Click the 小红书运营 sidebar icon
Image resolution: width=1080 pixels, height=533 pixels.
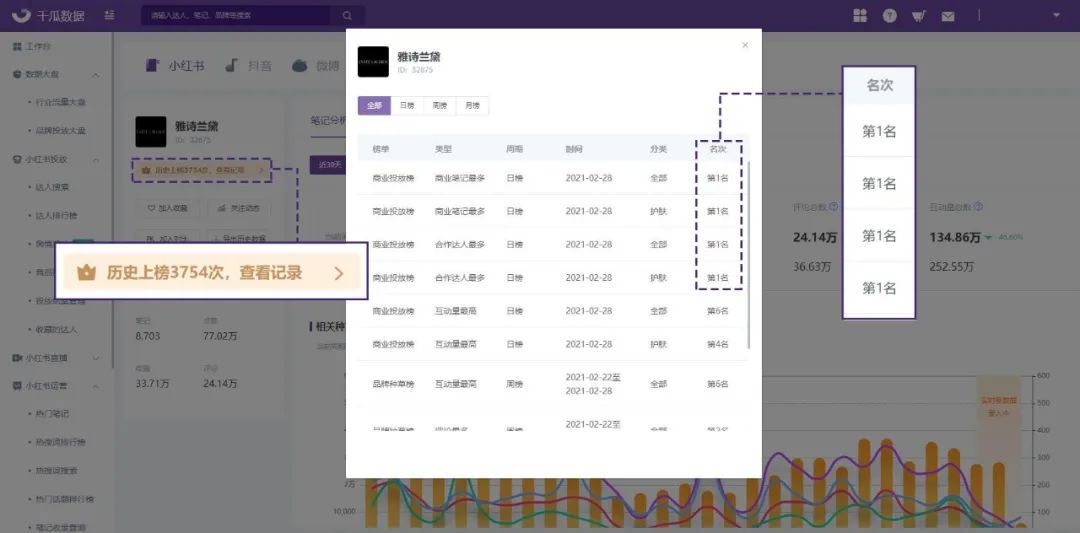pyautogui.click(x=17, y=386)
